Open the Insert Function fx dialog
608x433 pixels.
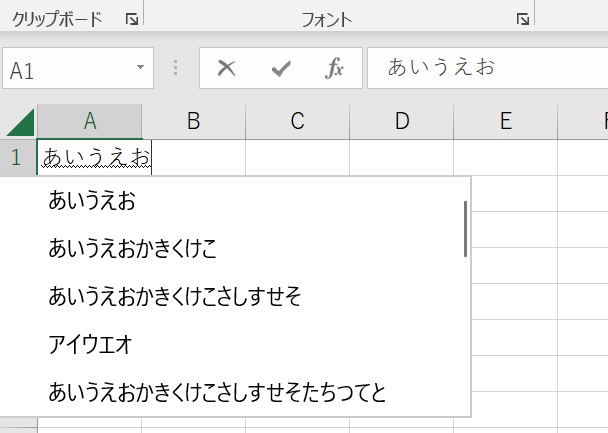[x=334, y=68]
